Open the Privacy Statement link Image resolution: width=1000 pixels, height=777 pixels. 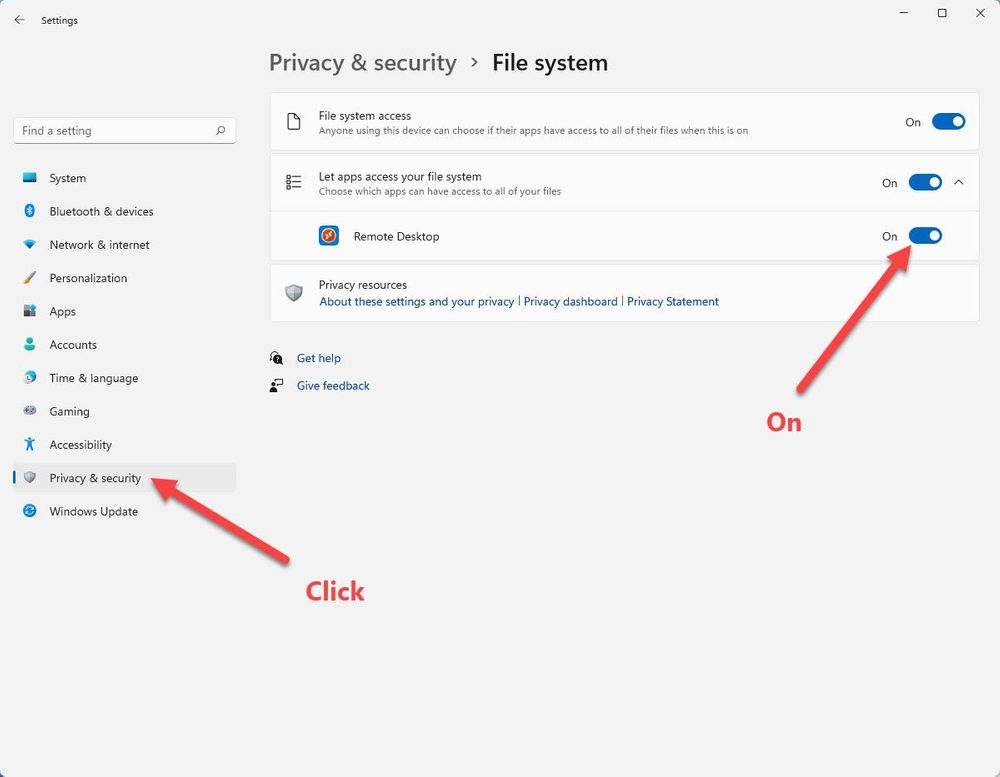(x=672, y=301)
